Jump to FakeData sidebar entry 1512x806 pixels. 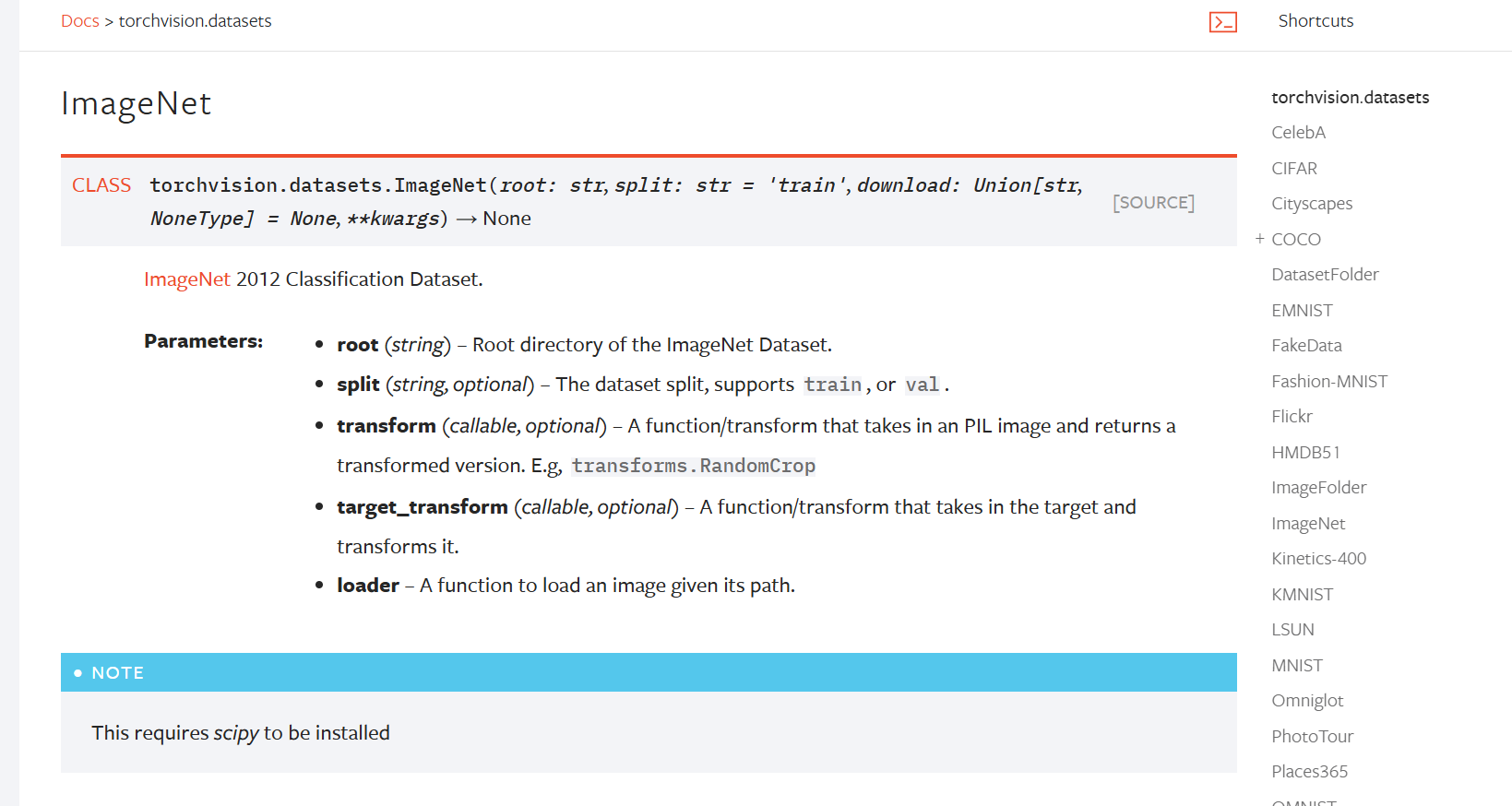[x=1306, y=346]
